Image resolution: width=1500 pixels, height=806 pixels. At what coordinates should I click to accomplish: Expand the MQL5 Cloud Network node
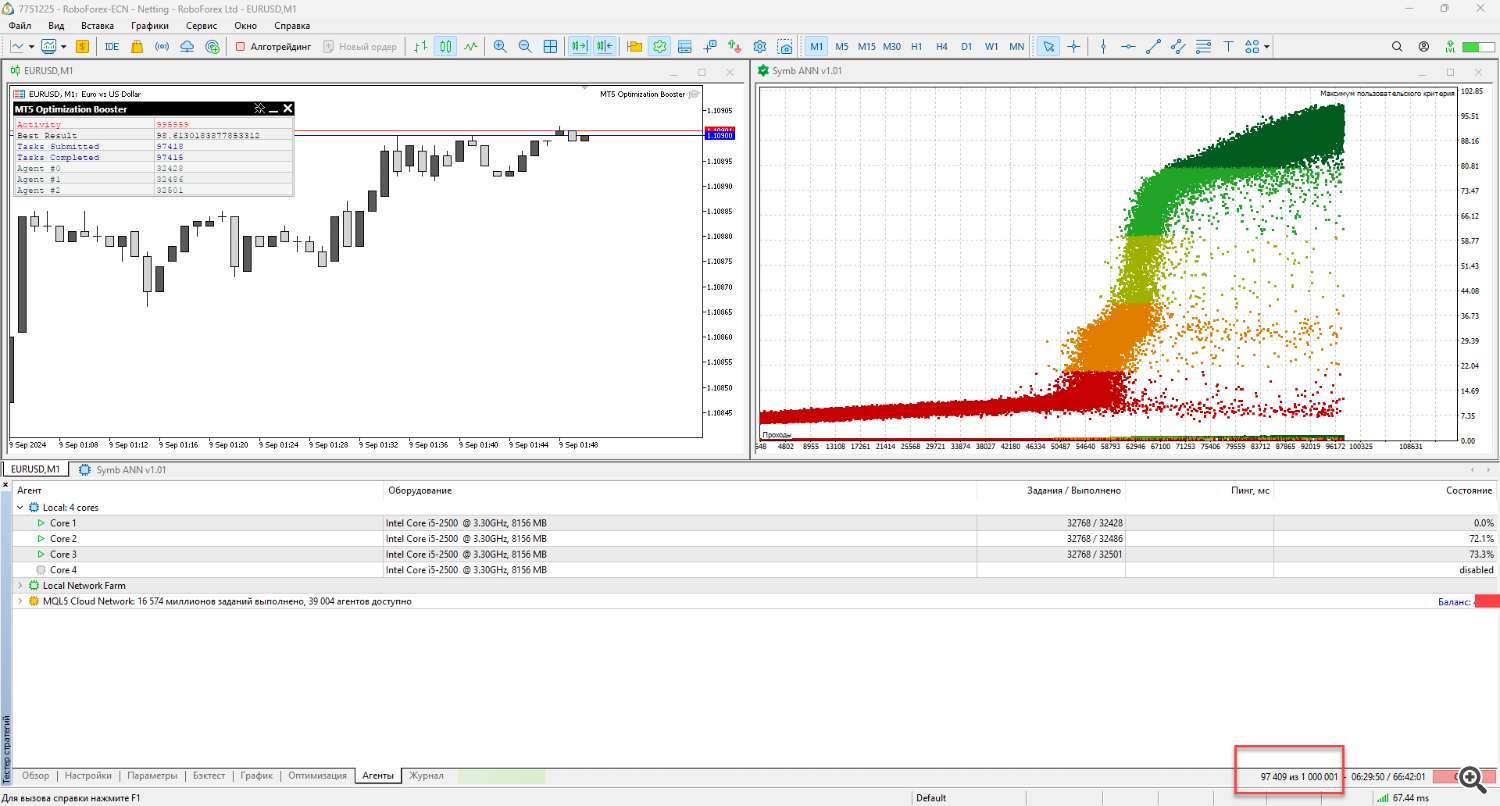[x=20, y=601]
